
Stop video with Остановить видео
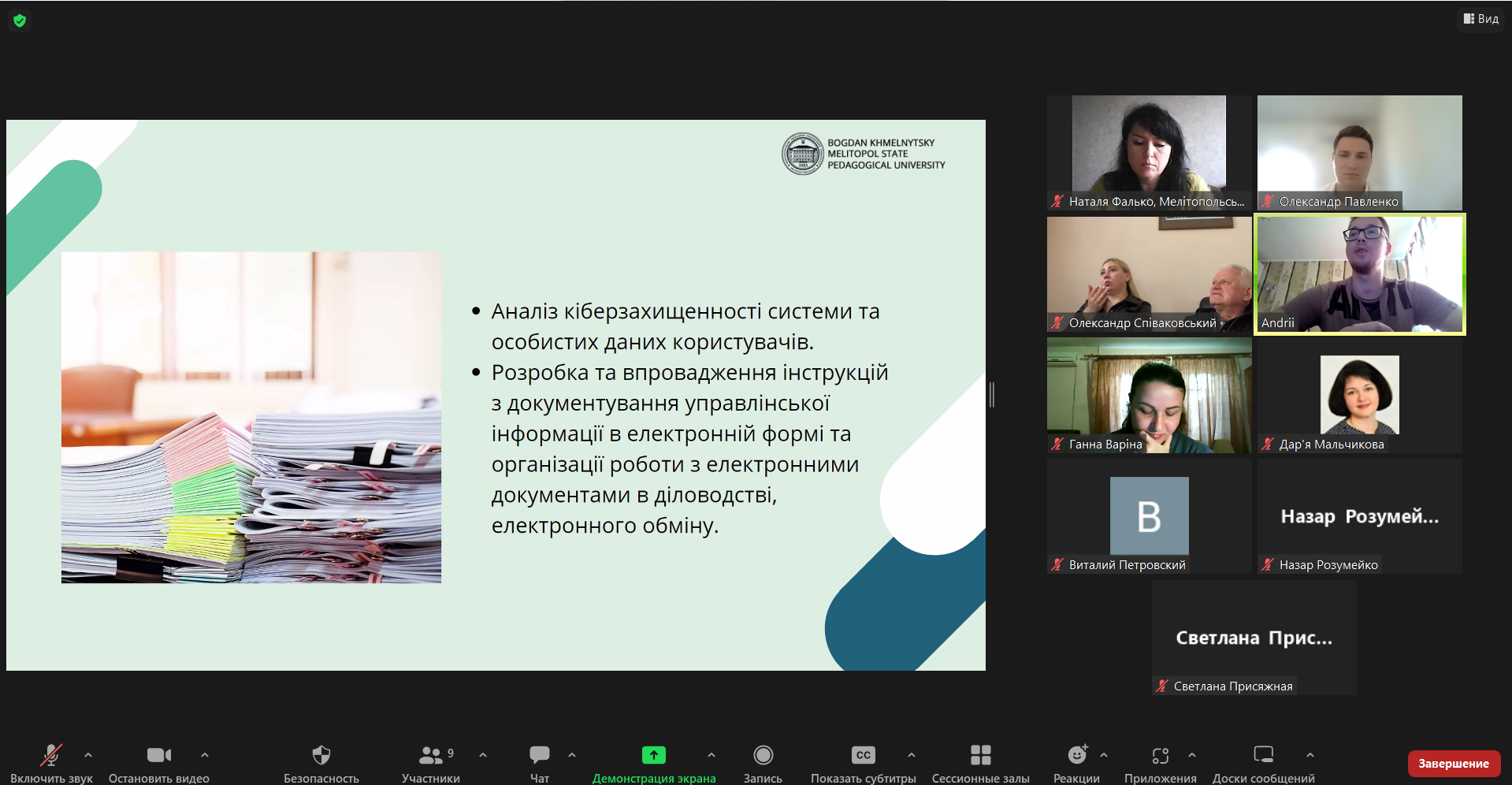click(158, 755)
